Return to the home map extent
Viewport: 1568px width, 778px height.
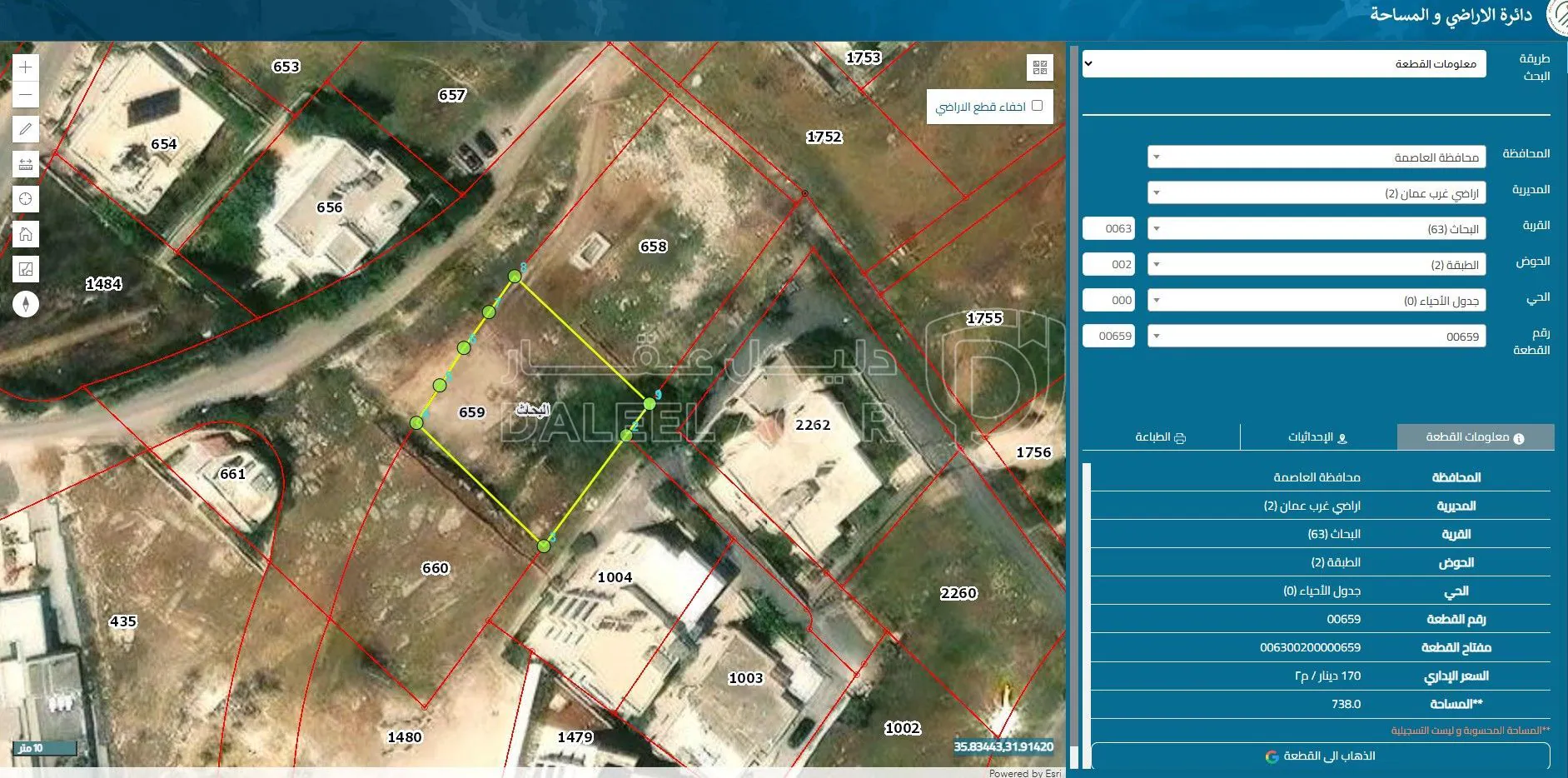tap(26, 234)
